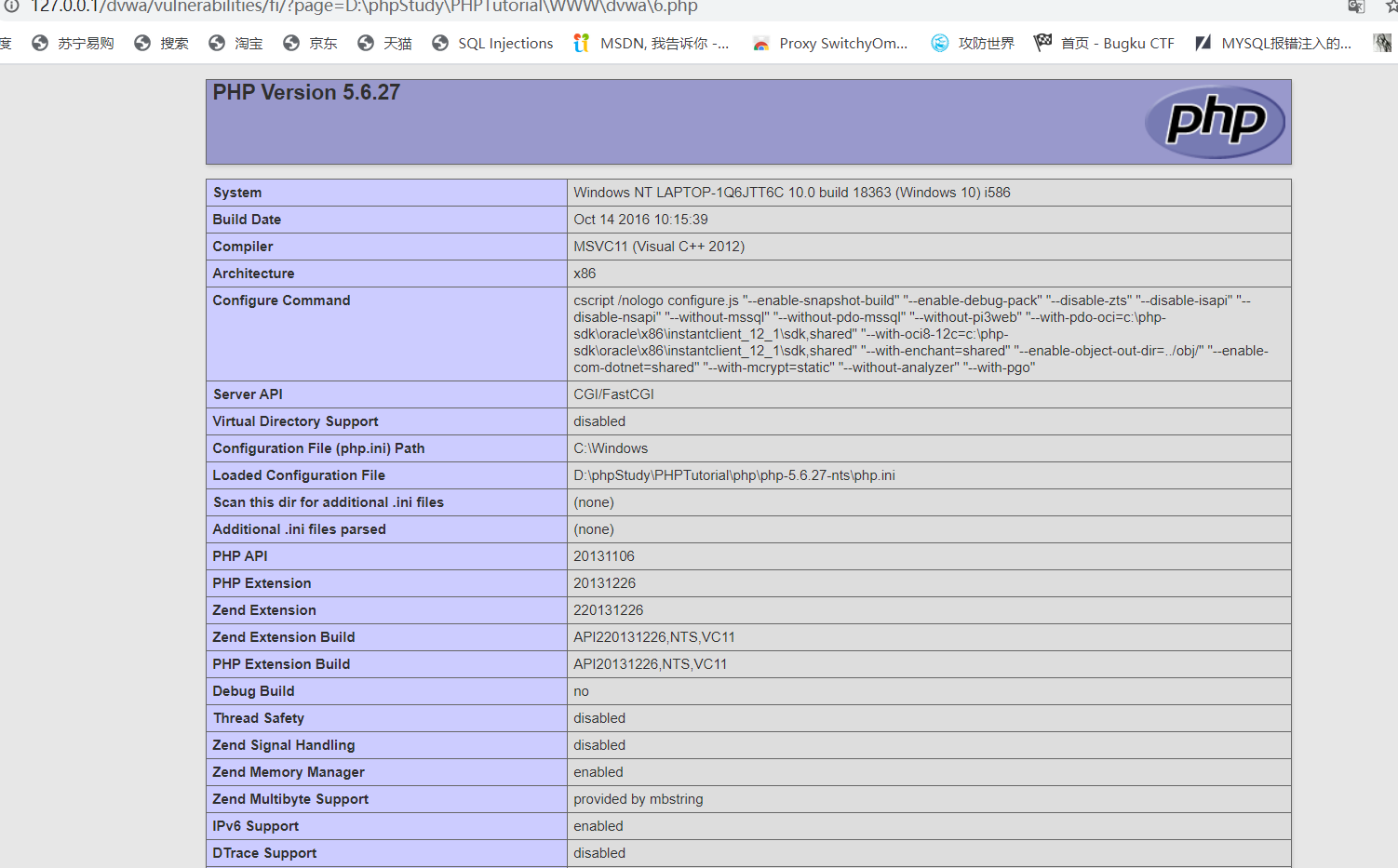Image resolution: width=1398 pixels, height=868 pixels.
Task: Open the 苏宁易购 bookmark
Action: pyautogui.click(x=73, y=44)
